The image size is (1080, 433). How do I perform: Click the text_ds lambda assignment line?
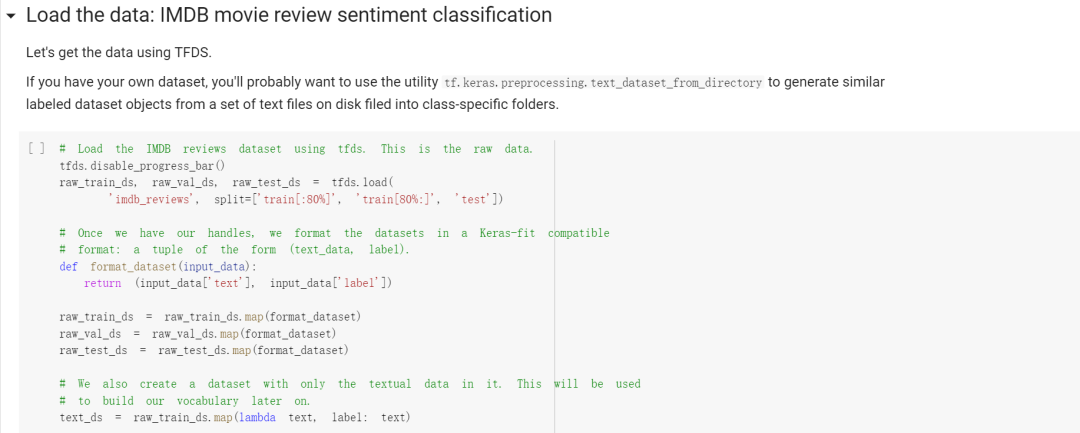(x=235, y=417)
